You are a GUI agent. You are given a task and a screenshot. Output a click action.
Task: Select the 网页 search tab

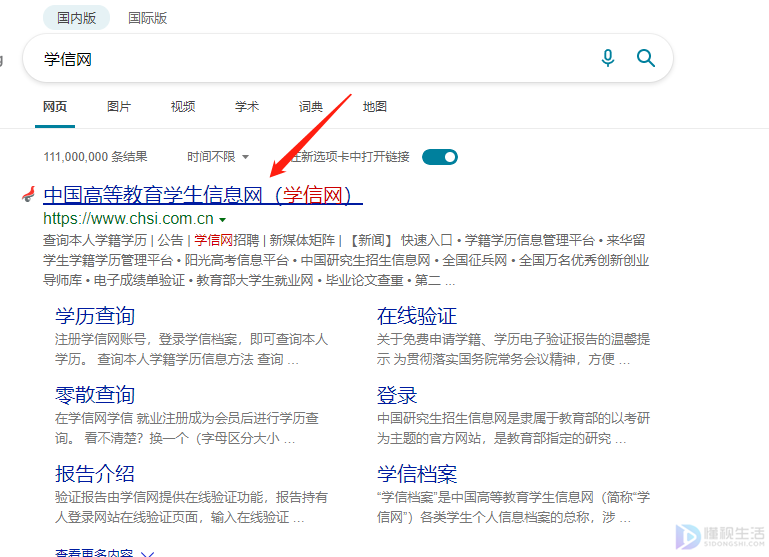tap(55, 106)
